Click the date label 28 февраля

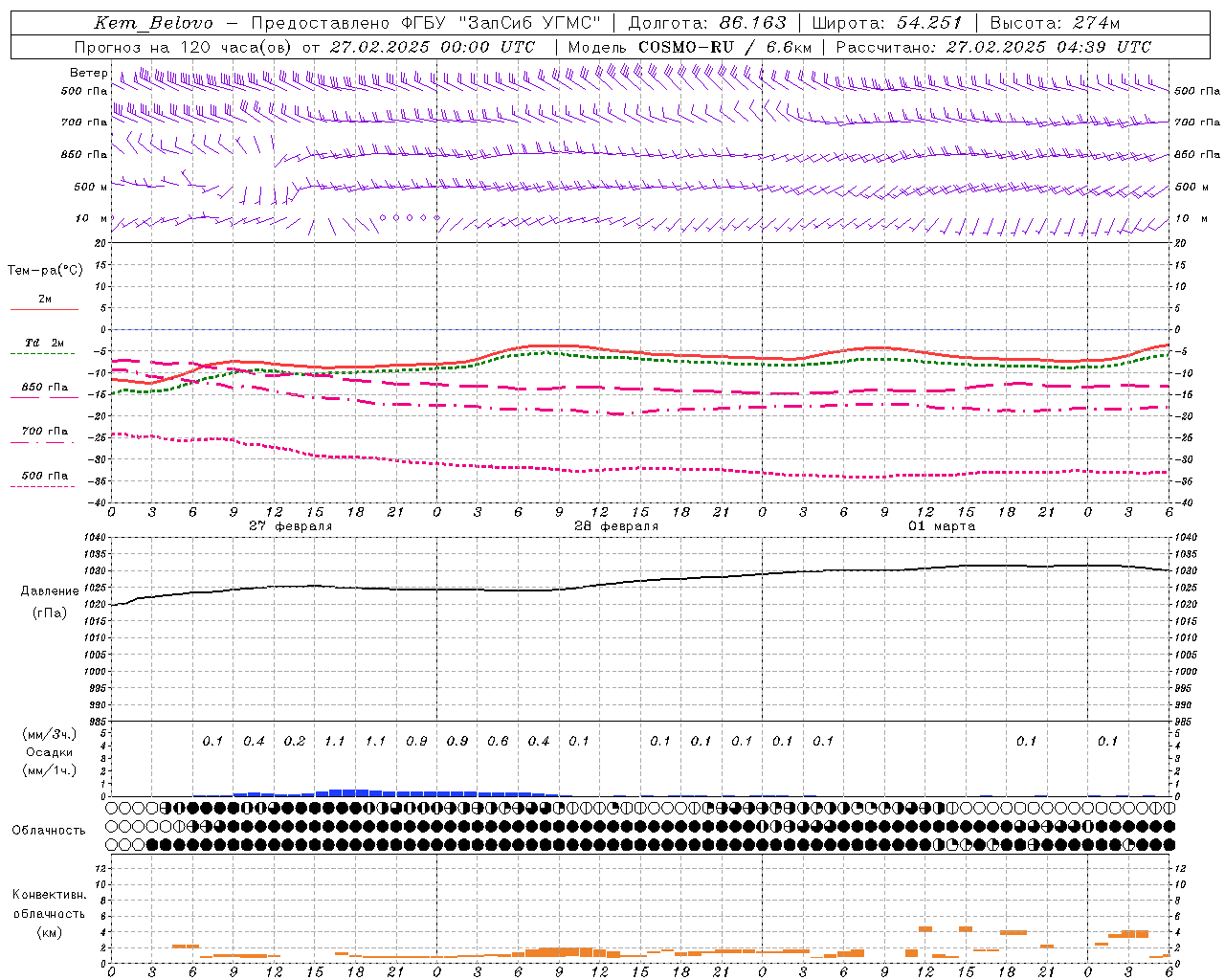616,525
